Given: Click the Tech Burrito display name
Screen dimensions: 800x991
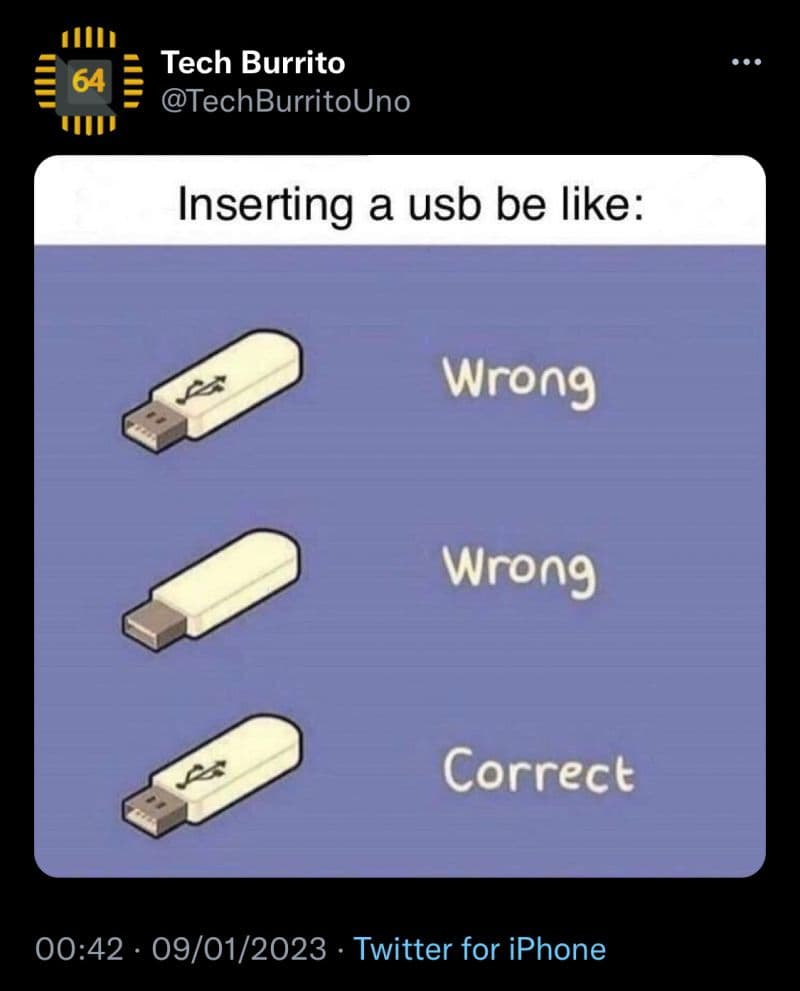Looking at the screenshot, I should (x=253, y=63).
